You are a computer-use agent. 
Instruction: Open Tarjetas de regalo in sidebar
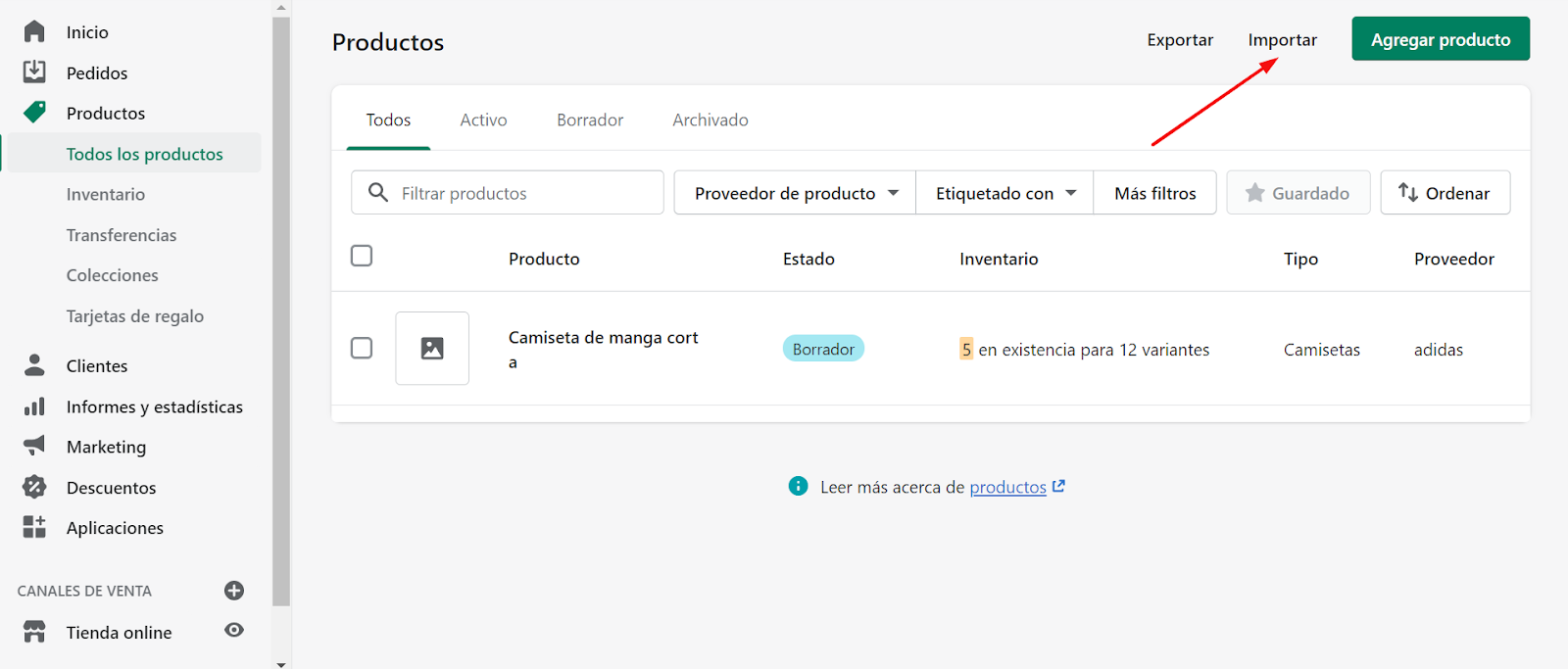135,315
